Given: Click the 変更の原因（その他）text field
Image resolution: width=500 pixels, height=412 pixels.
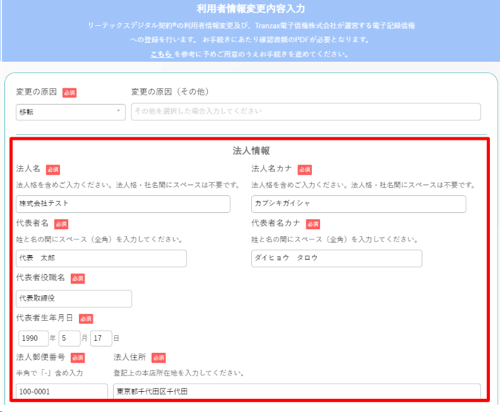Looking at the screenshot, I should point(306,112).
